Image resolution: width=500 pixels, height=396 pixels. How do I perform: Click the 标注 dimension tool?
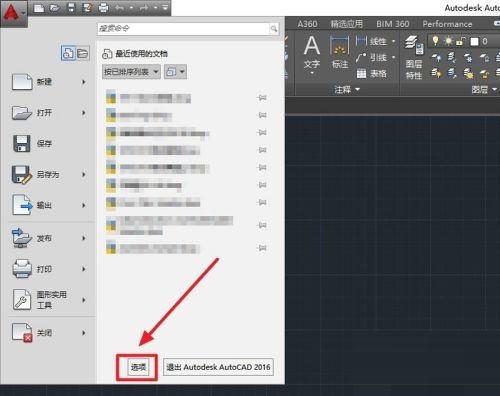pos(340,53)
